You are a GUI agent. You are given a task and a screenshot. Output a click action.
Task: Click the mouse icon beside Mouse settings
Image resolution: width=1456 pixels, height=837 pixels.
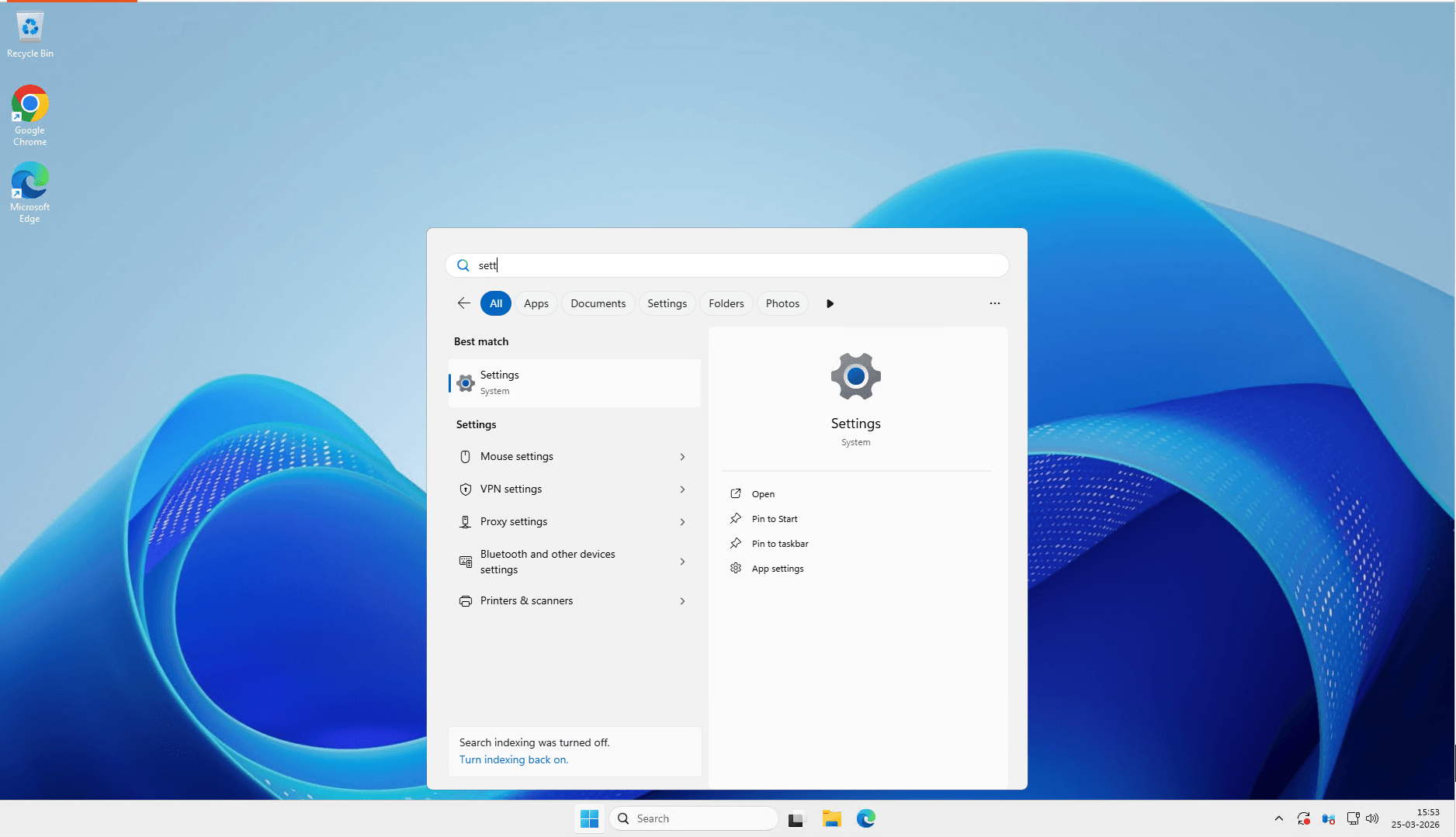click(x=466, y=457)
